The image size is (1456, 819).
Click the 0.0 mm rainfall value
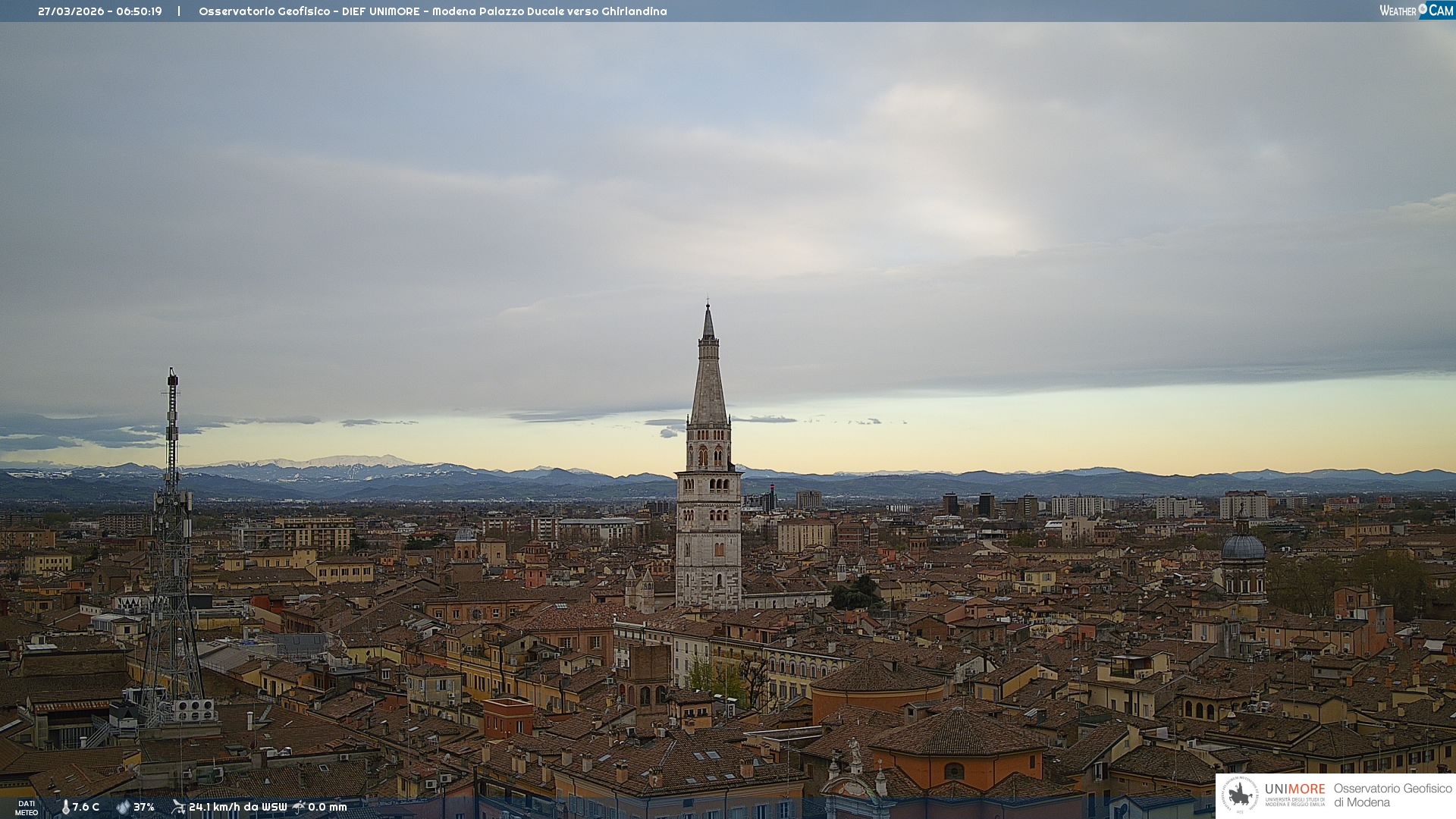(x=328, y=807)
